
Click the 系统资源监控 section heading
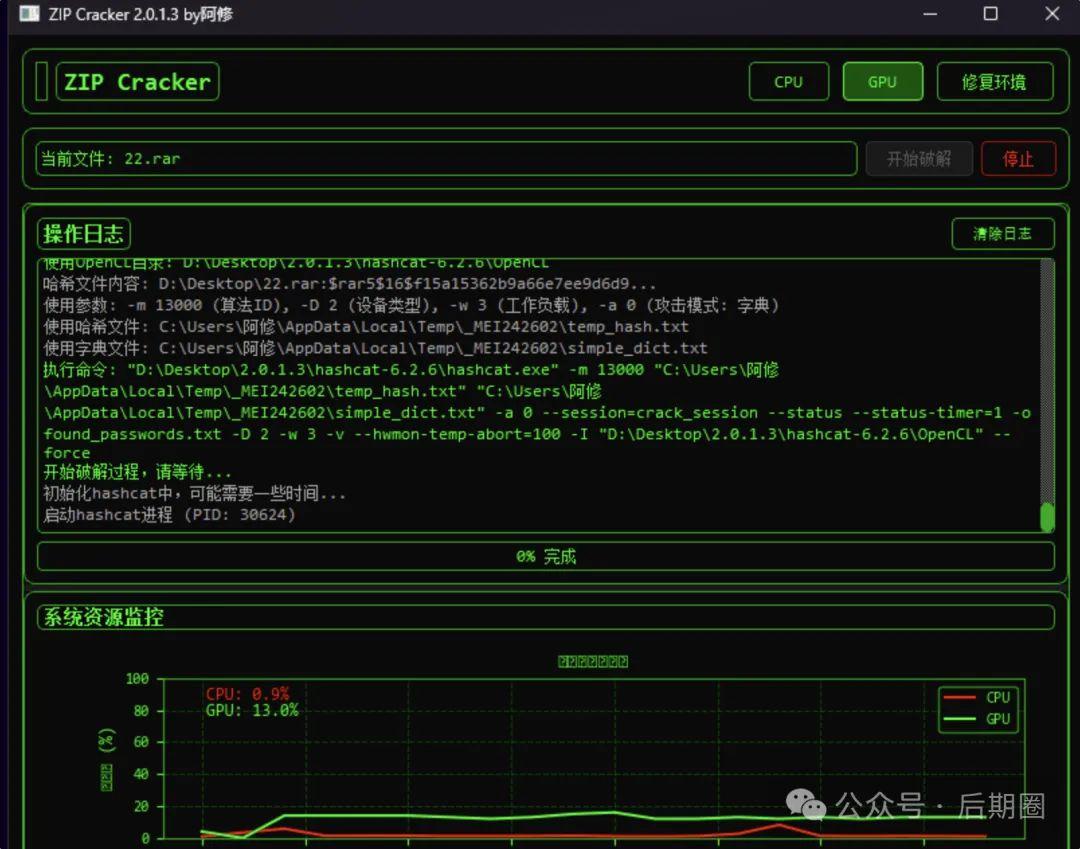103,617
